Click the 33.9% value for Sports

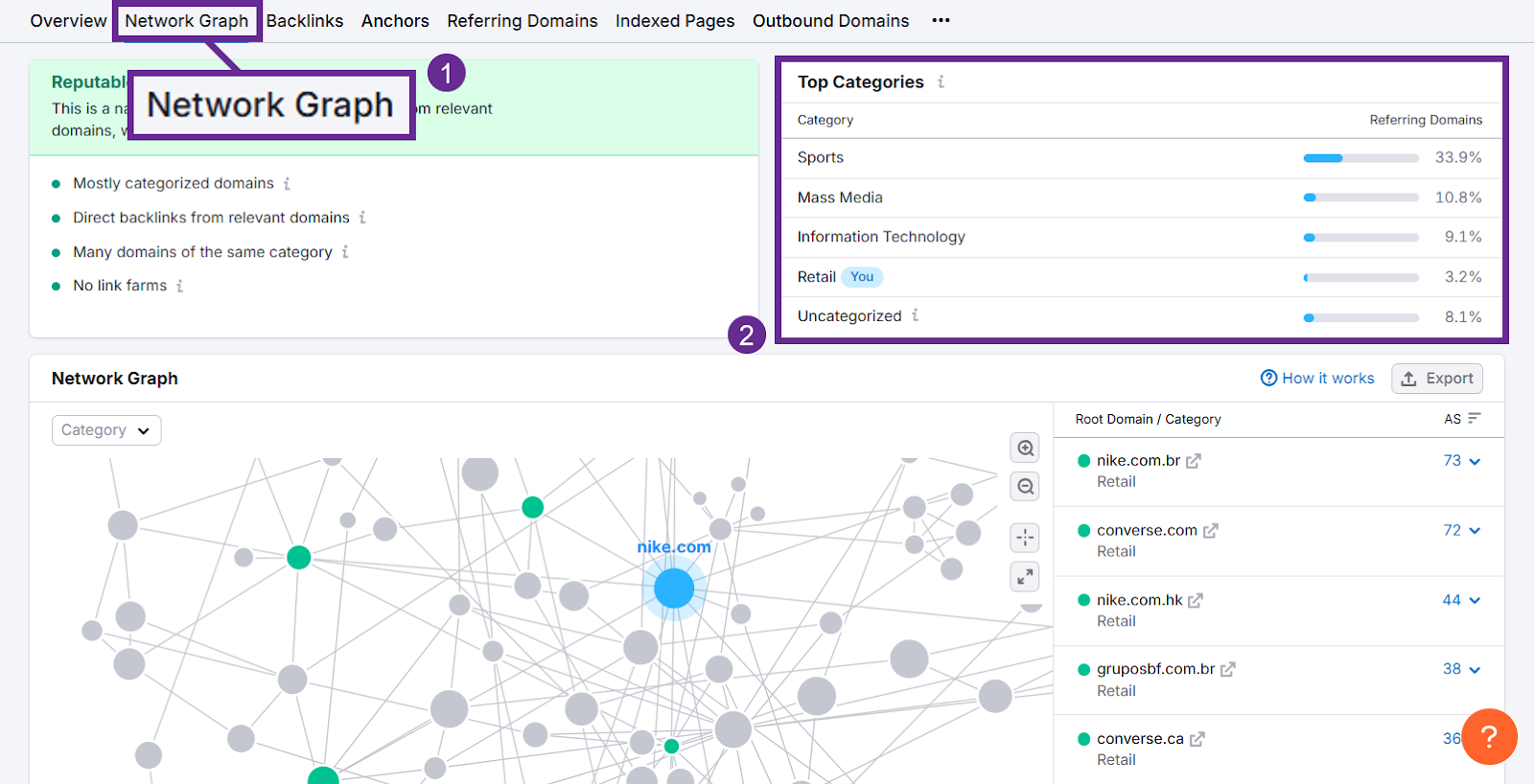1458,157
